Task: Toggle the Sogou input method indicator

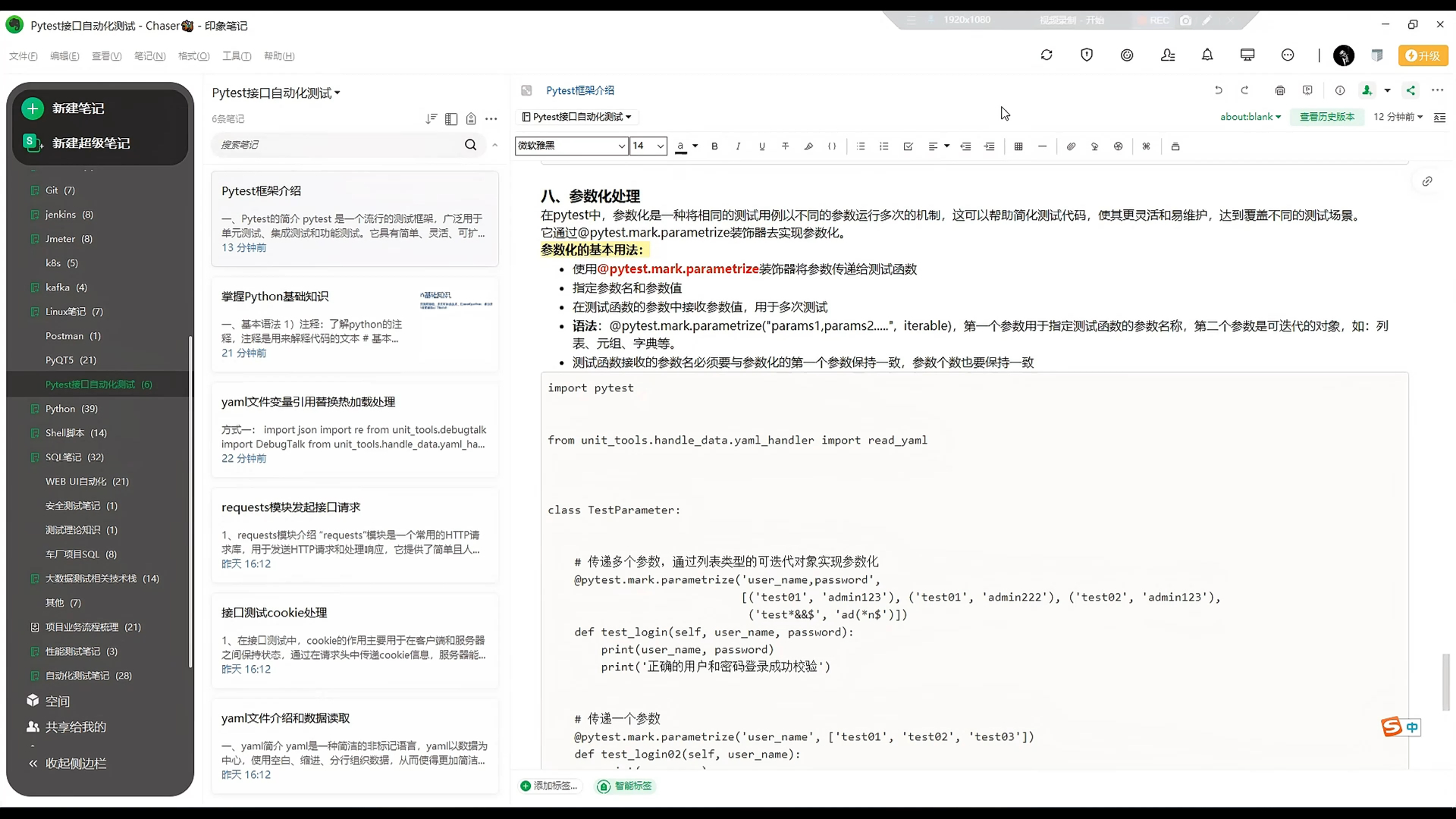Action: (x=1400, y=727)
